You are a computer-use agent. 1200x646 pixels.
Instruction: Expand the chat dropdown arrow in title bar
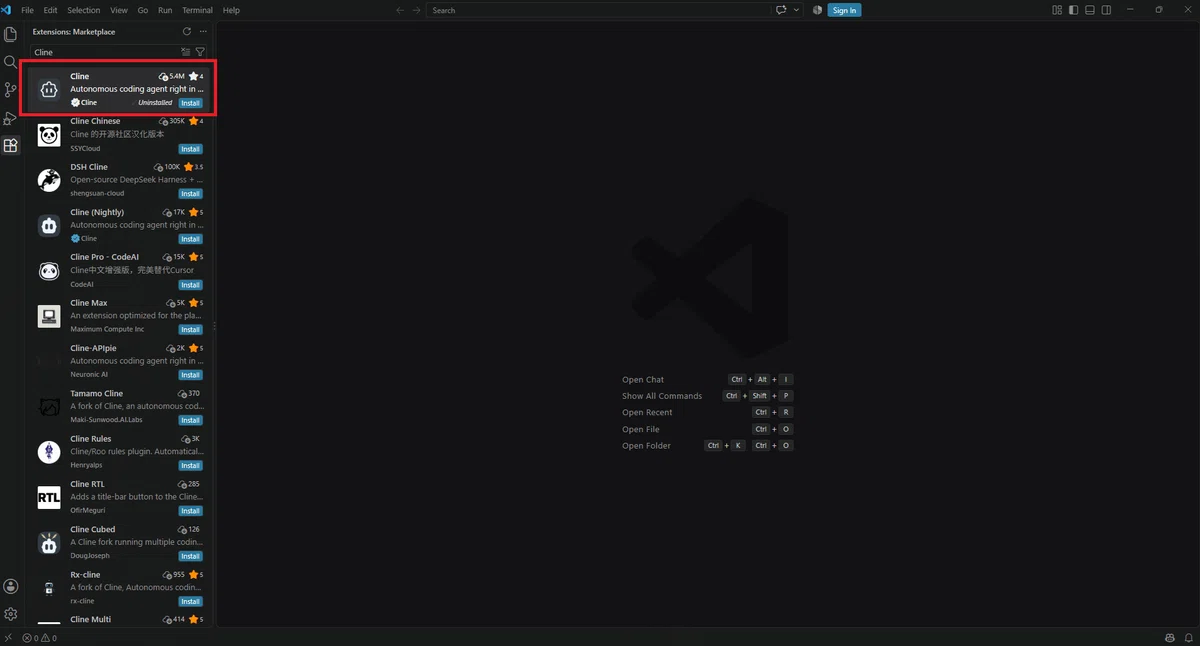point(797,10)
